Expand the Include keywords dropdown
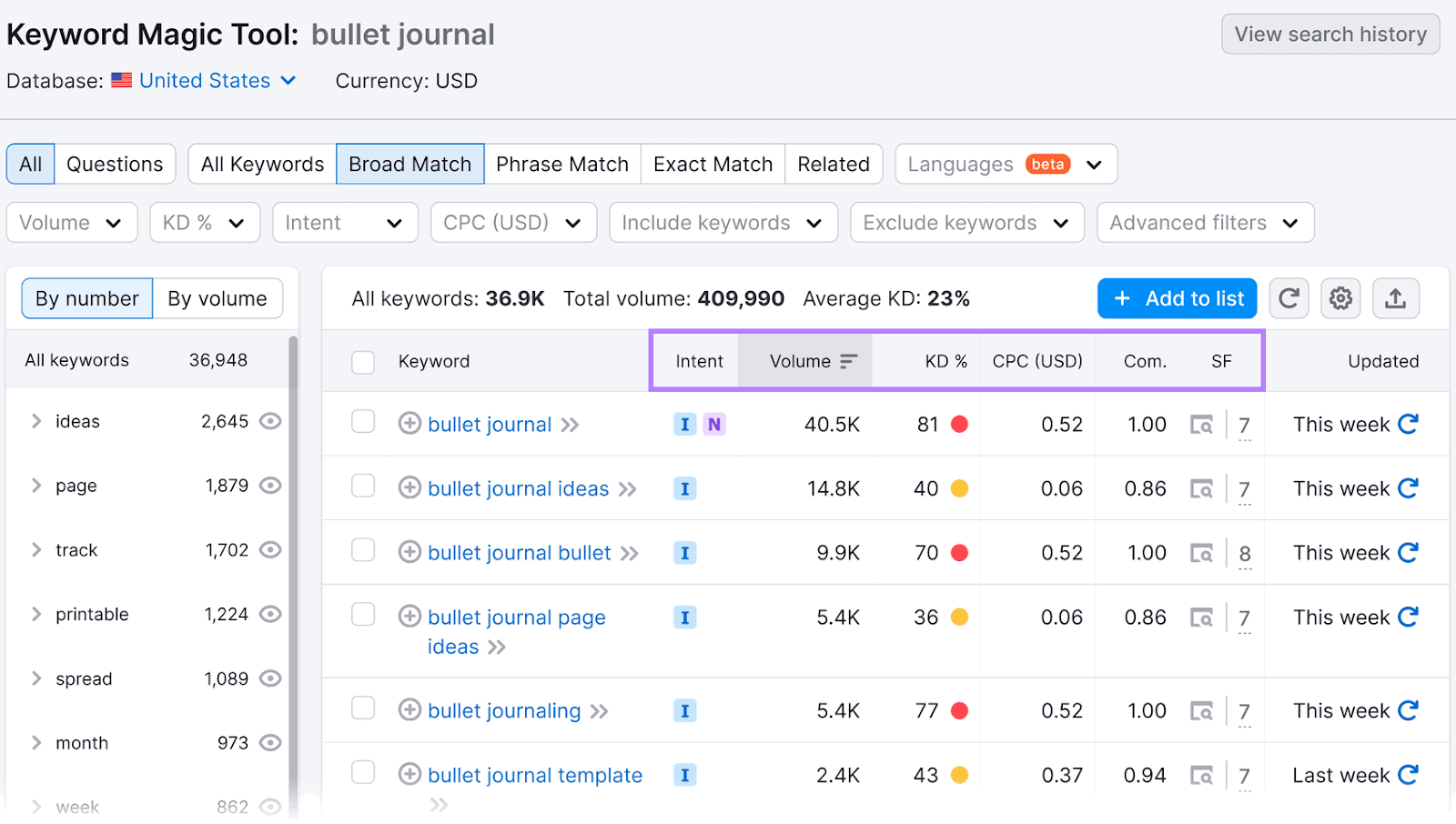Screen dimensions: 1456x824 (x=723, y=222)
